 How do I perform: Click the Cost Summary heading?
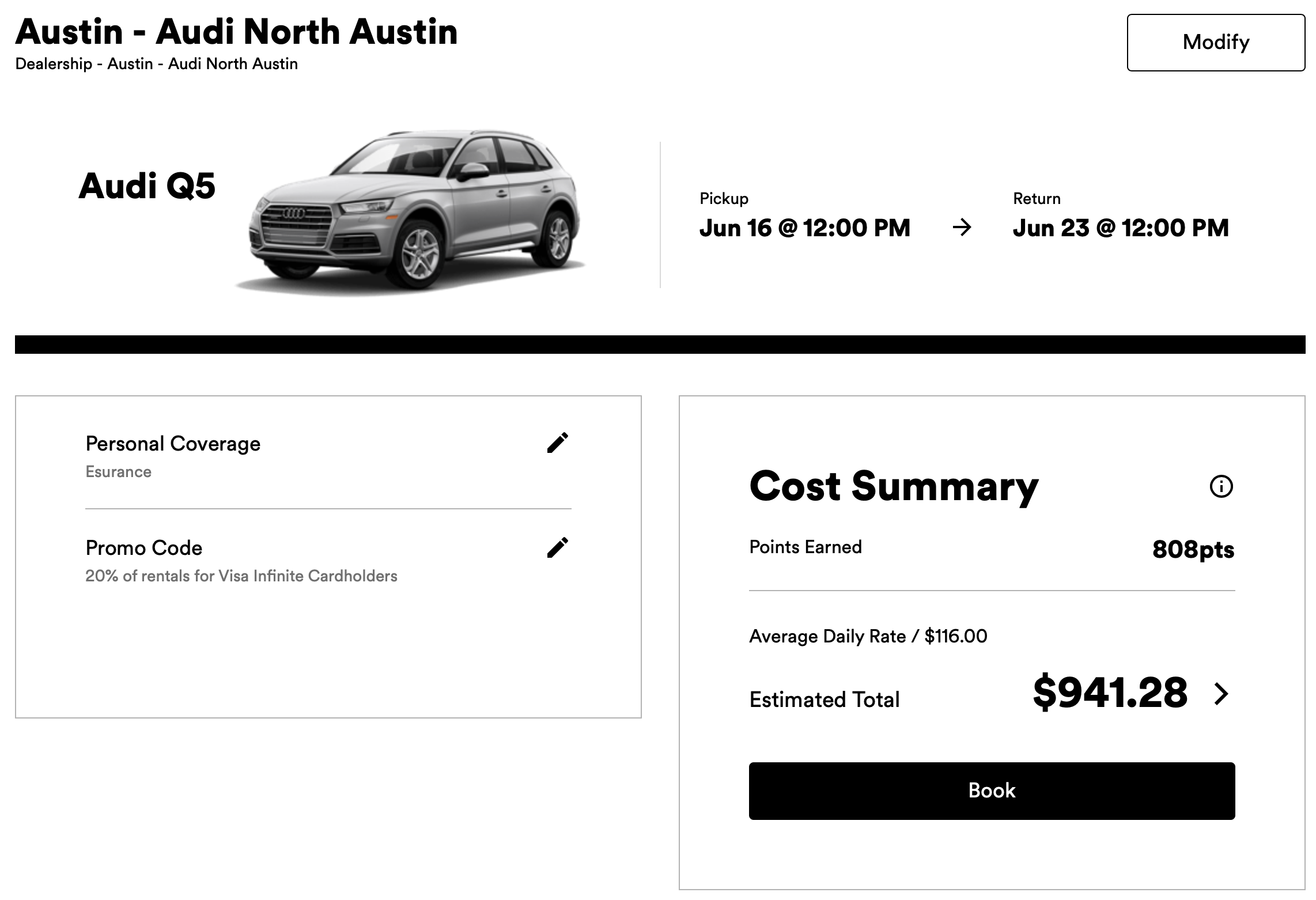[894, 487]
